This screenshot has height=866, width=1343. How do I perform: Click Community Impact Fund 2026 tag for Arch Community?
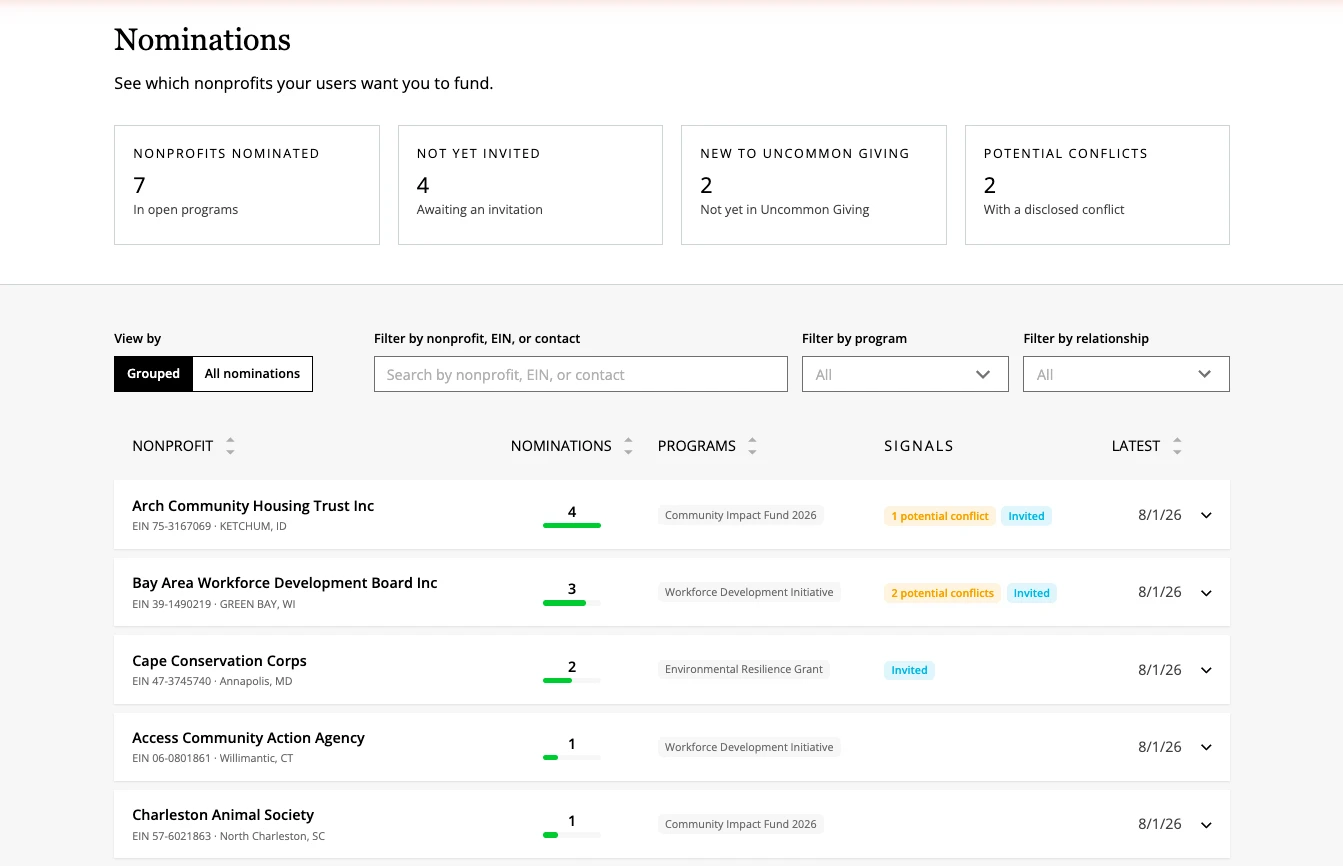[741, 515]
